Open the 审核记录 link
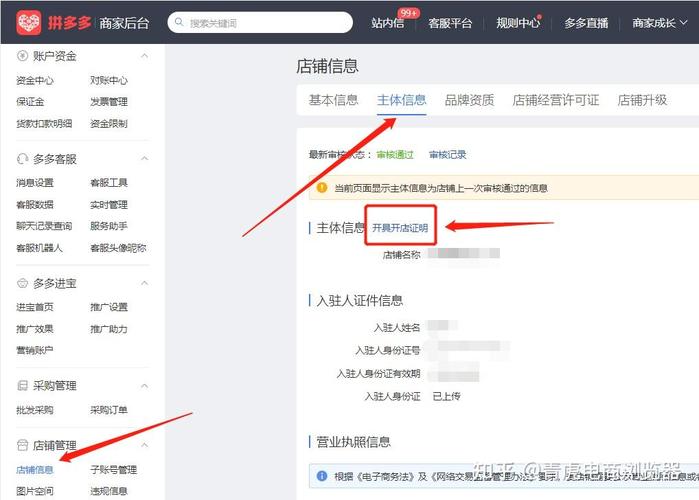The width and height of the screenshot is (699, 500). click(448, 155)
